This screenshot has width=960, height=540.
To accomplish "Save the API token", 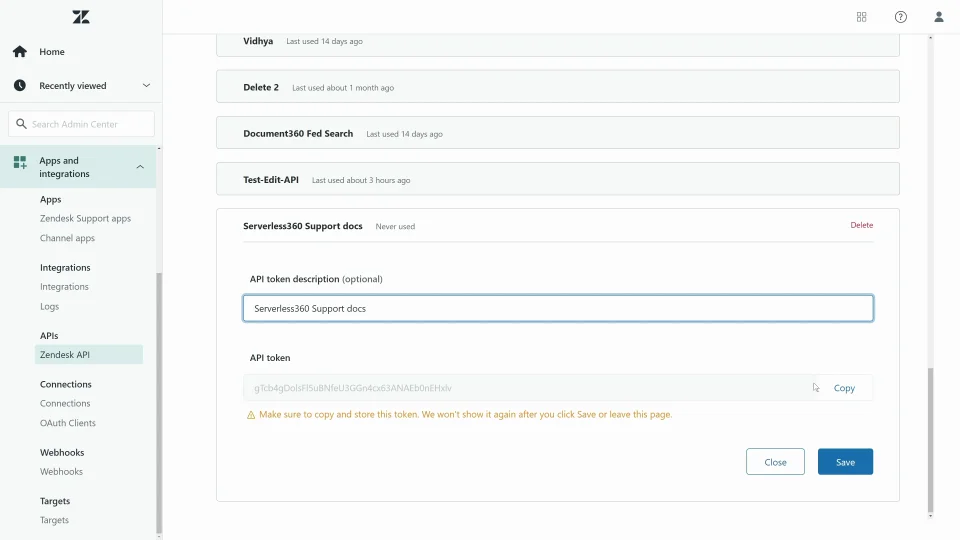I will pos(845,462).
